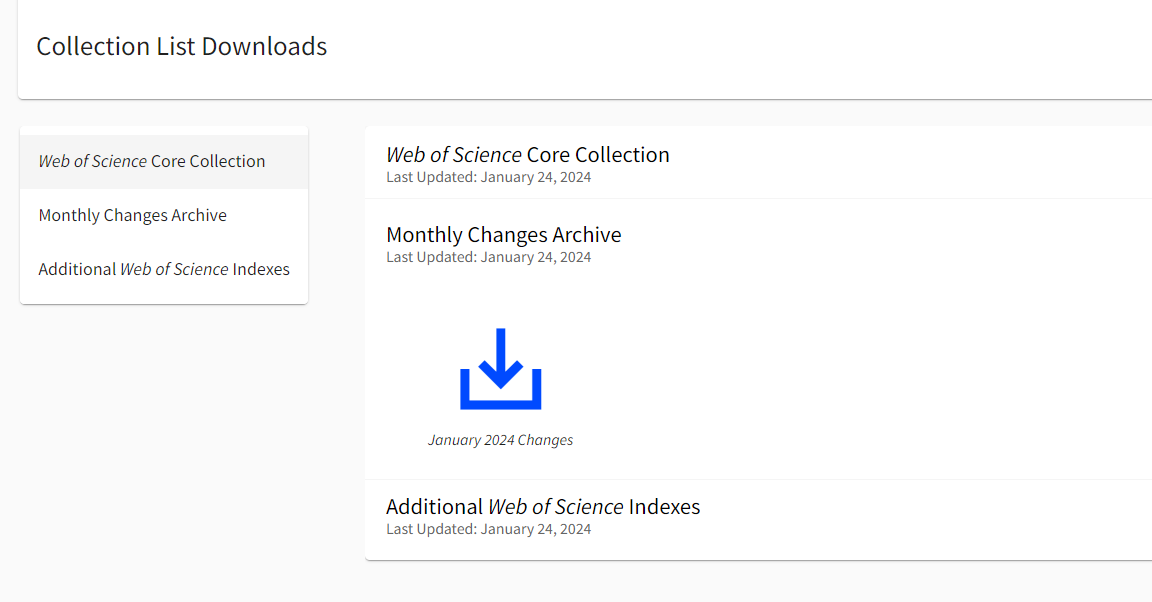Expand the Additional Web of Science Indexes section
1152x602 pixels.
tap(543, 506)
